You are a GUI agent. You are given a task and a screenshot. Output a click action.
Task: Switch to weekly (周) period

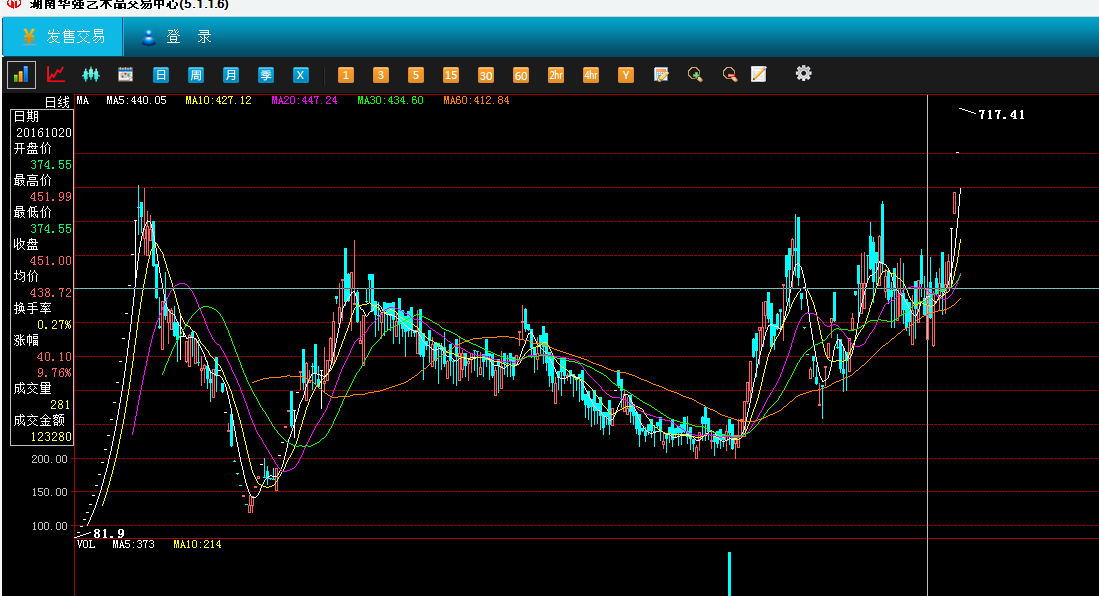click(x=196, y=75)
